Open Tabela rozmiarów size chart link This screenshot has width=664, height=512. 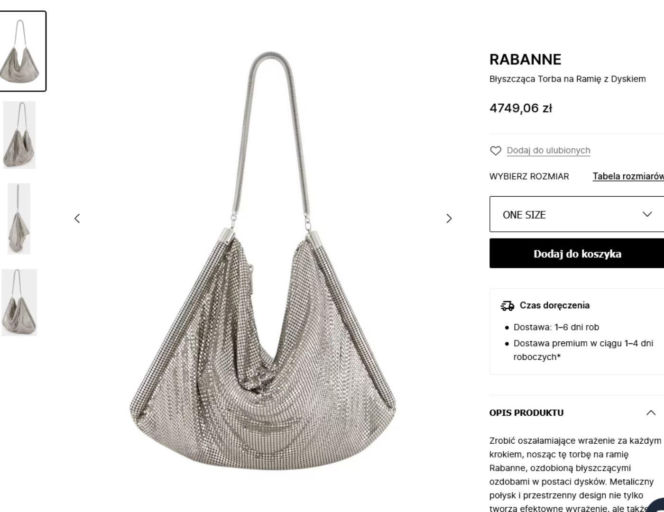[628, 176]
